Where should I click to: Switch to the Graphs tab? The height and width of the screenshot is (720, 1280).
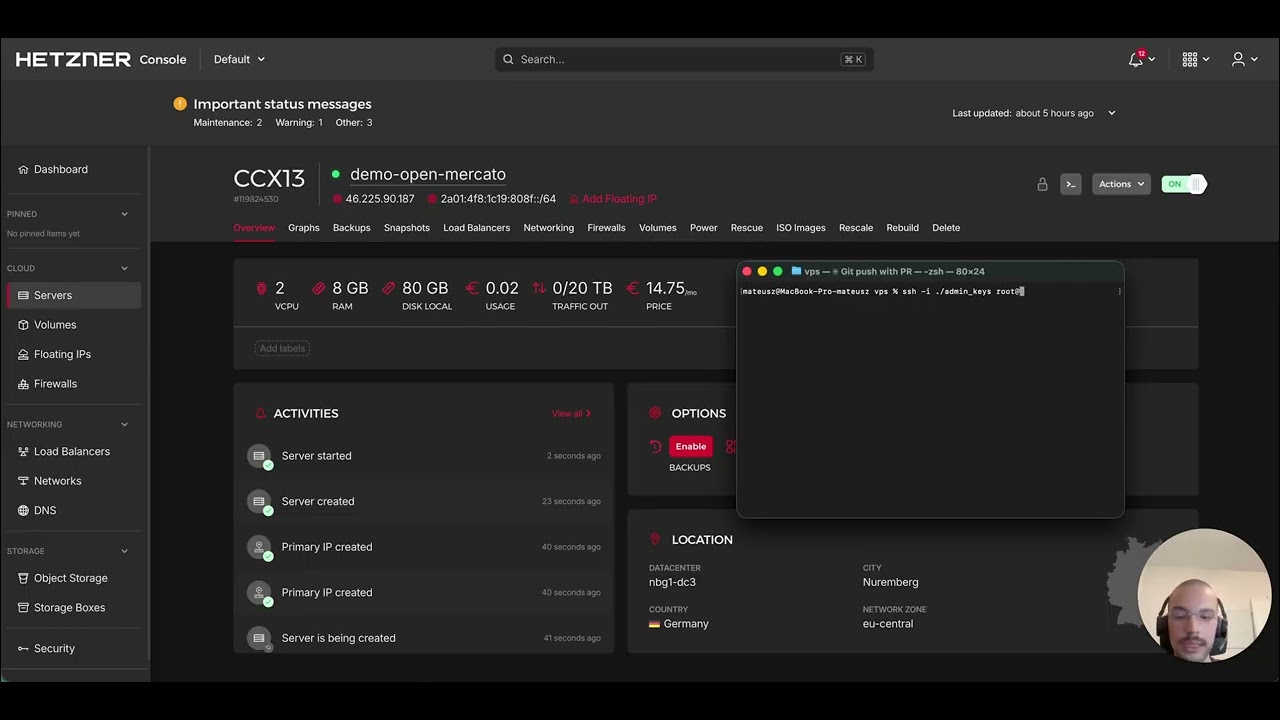pos(304,228)
